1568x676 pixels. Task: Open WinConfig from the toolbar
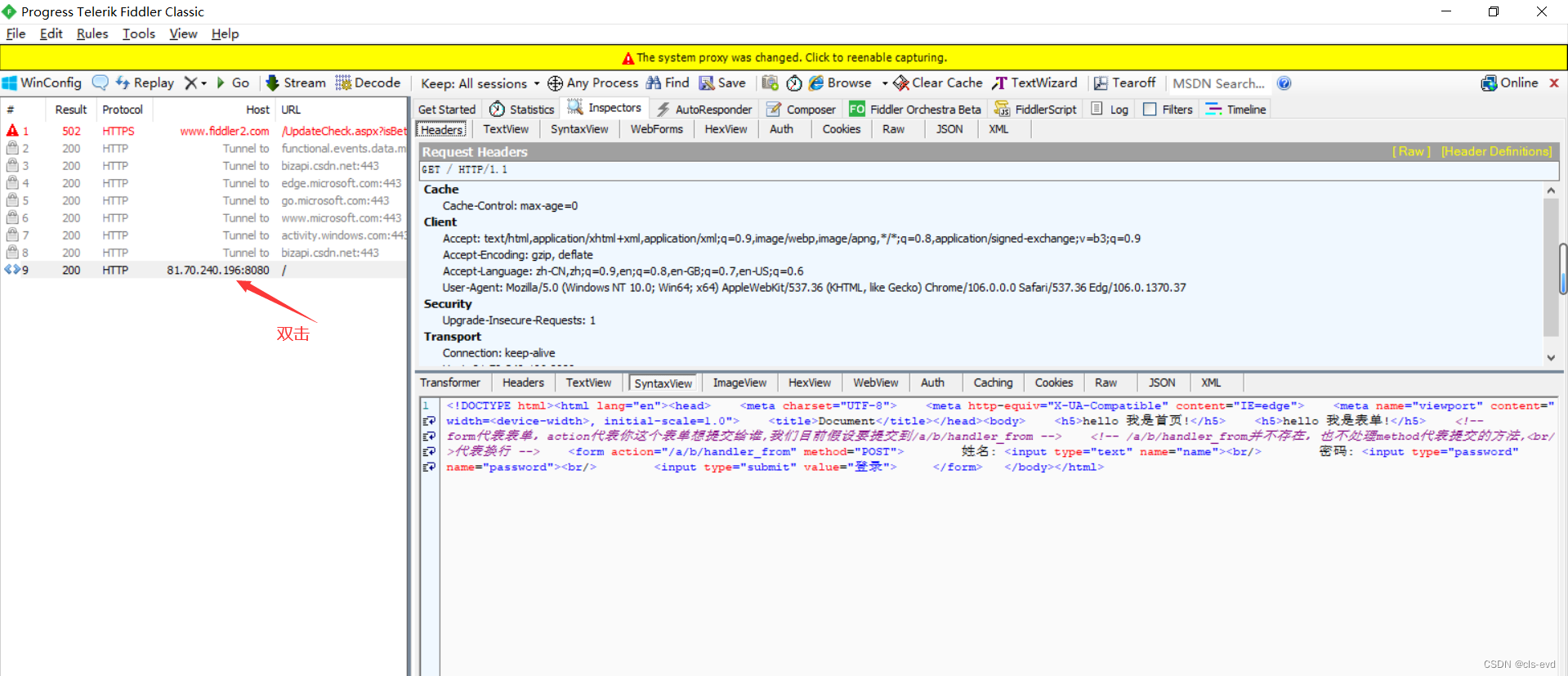click(x=42, y=83)
